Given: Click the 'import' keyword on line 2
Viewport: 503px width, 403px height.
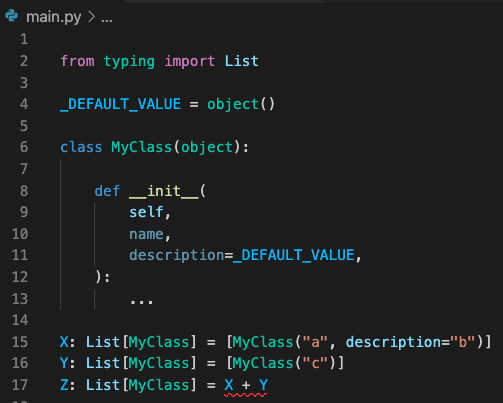Looking at the screenshot, I should [190, 62].
